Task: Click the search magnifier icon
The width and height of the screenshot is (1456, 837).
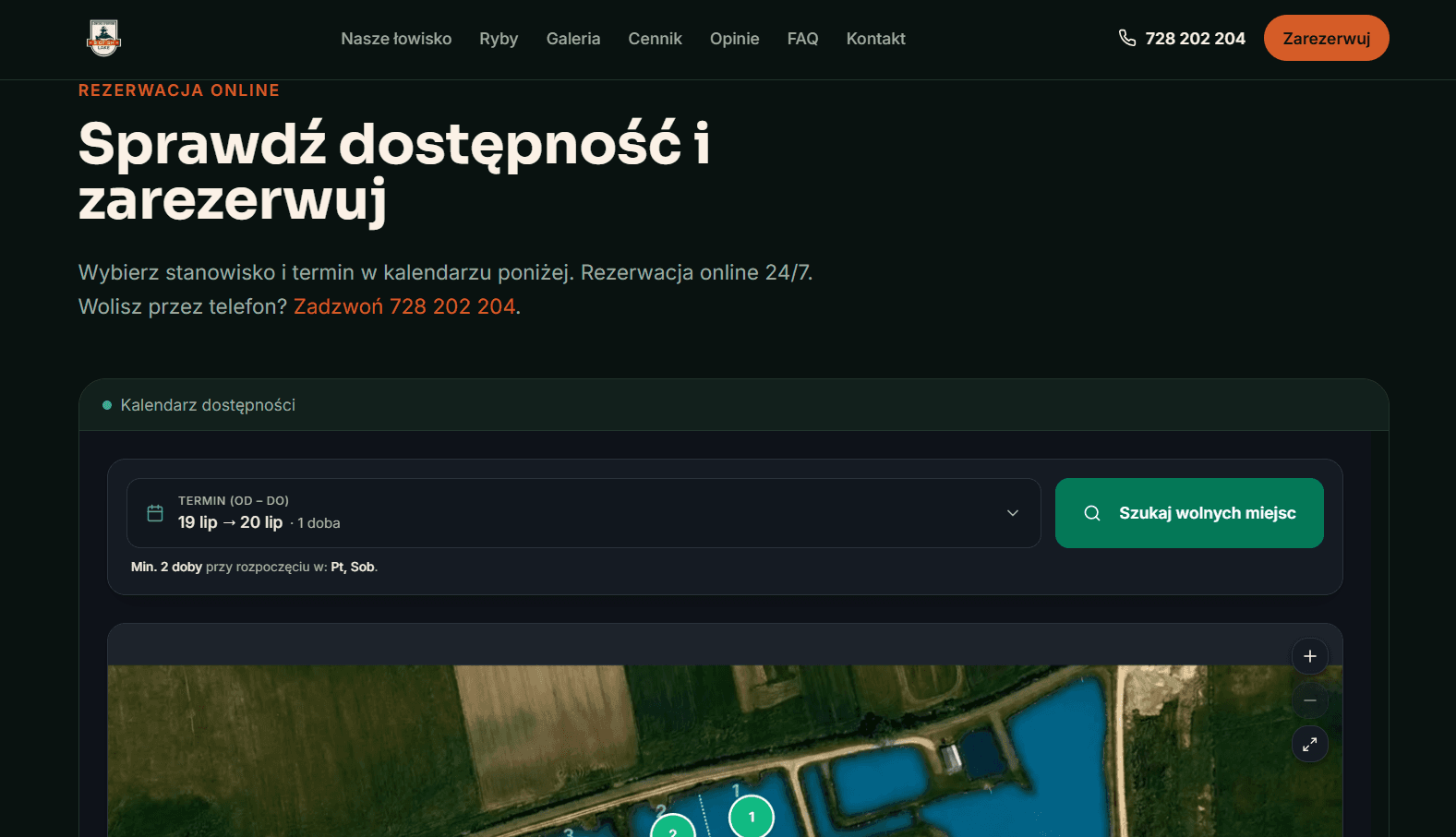Action: tap(1092, 513)
